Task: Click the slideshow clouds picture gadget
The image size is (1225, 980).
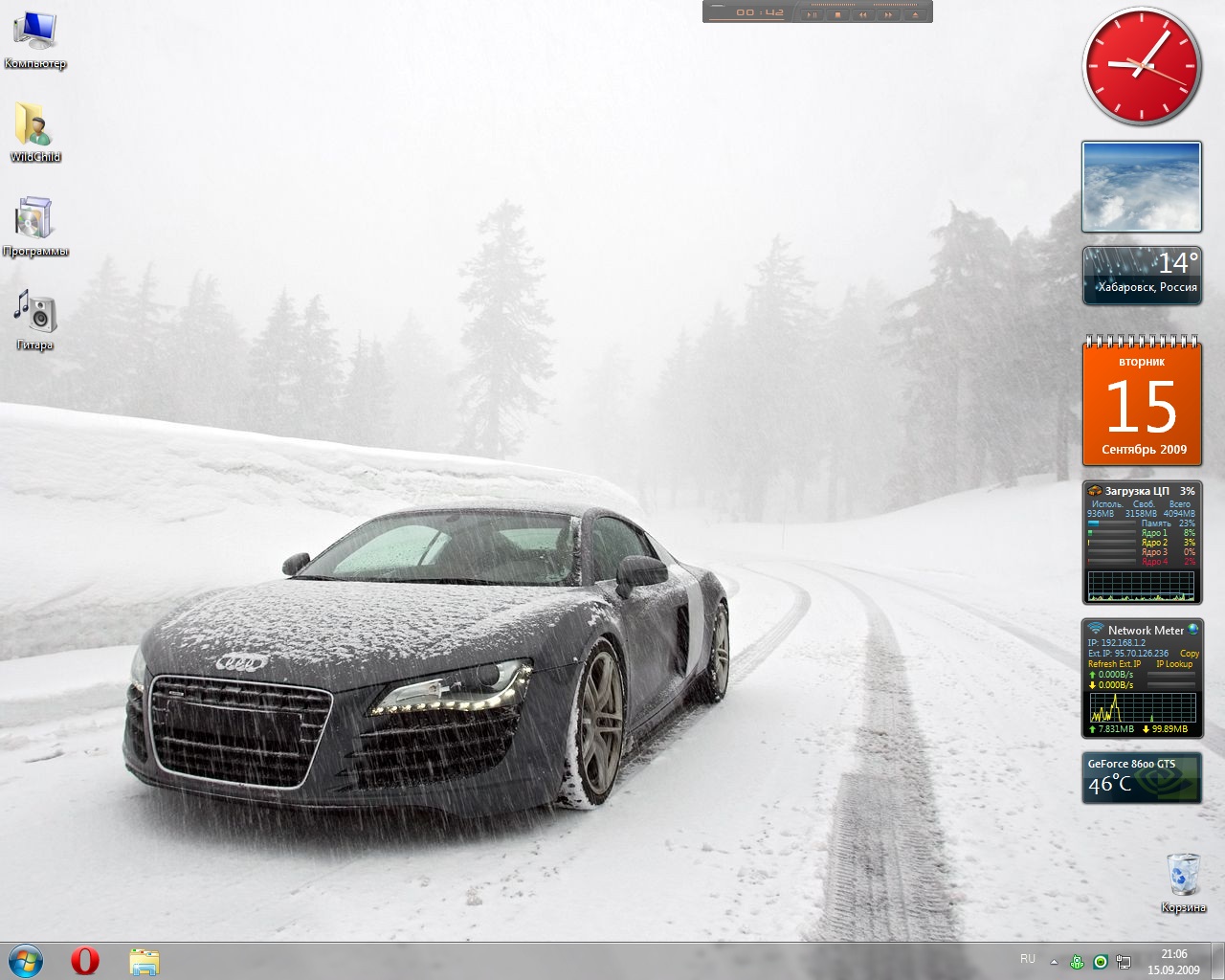Action: tap(1142, 187)
